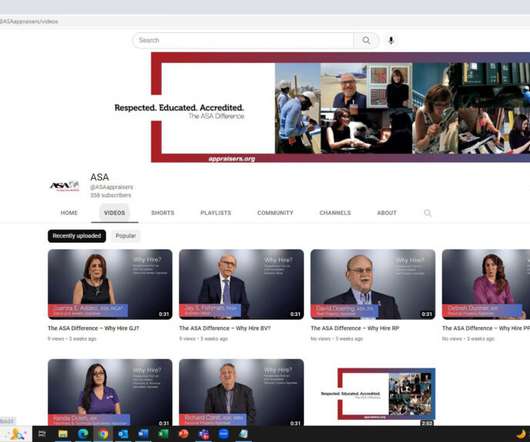Image resolution: width=530 pixels, height=442 pixels.
Task: Open Microsoft Teams from the taskbar
Action: coord(203,434)
